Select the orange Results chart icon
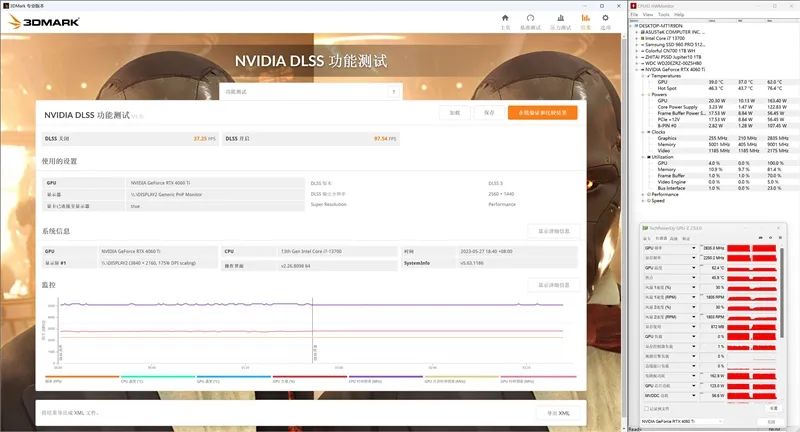Screen dimensions: 800x432 (x=585, y=18)
